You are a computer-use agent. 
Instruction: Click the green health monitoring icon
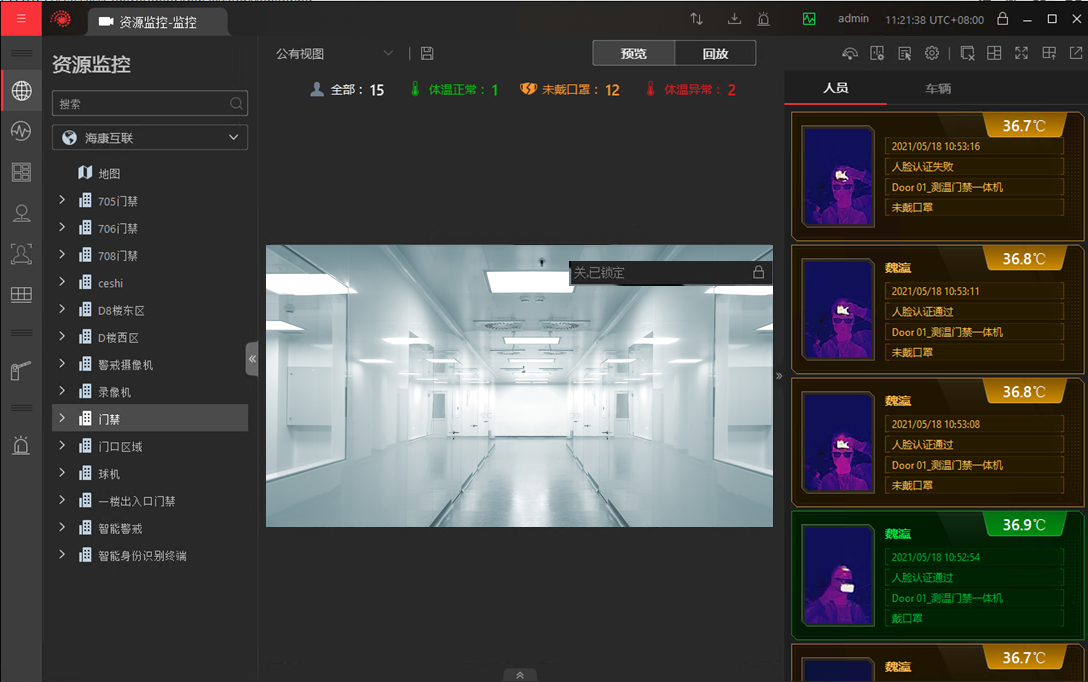[809, 19]
